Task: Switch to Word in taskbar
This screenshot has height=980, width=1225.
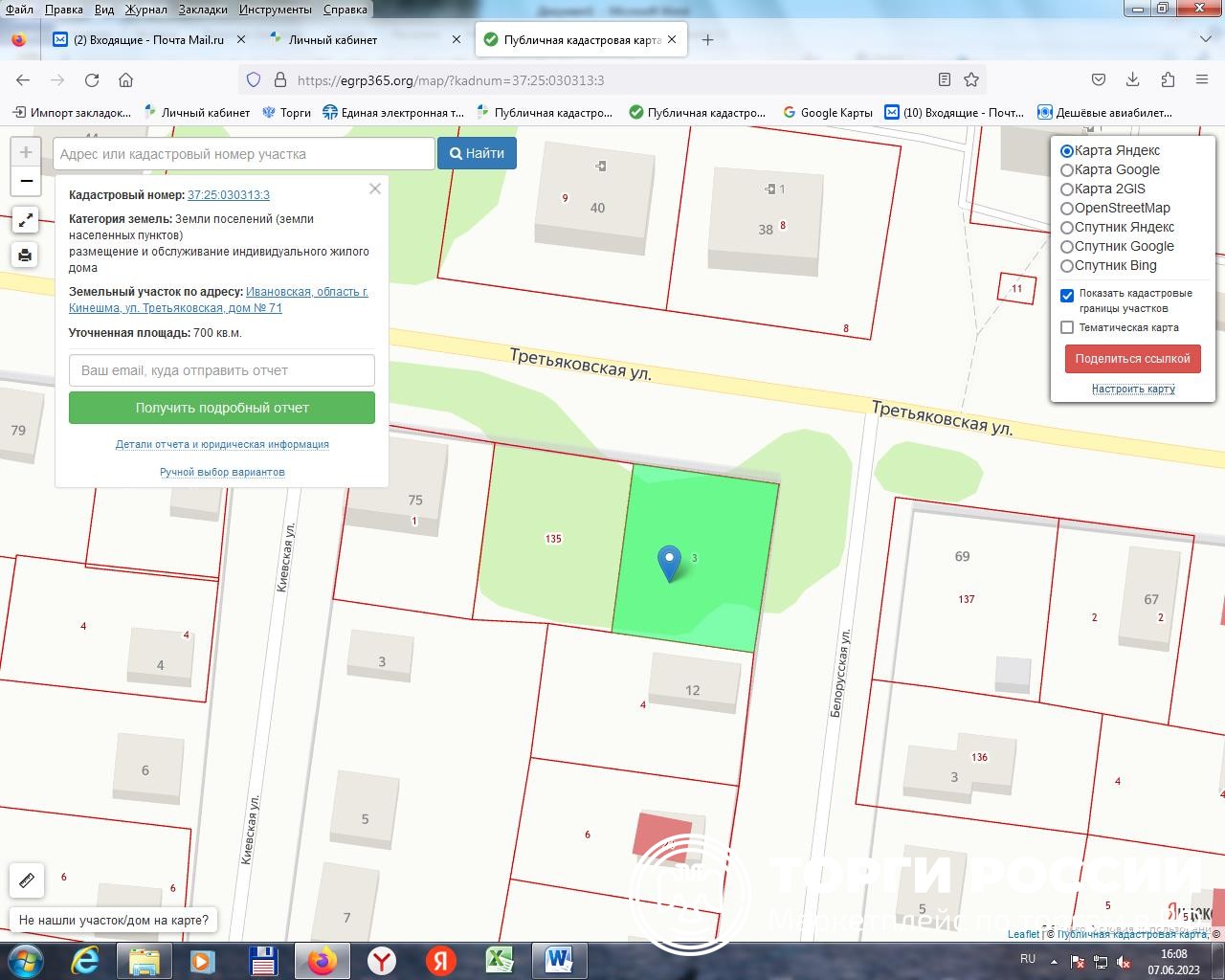Action: [559, 960]
